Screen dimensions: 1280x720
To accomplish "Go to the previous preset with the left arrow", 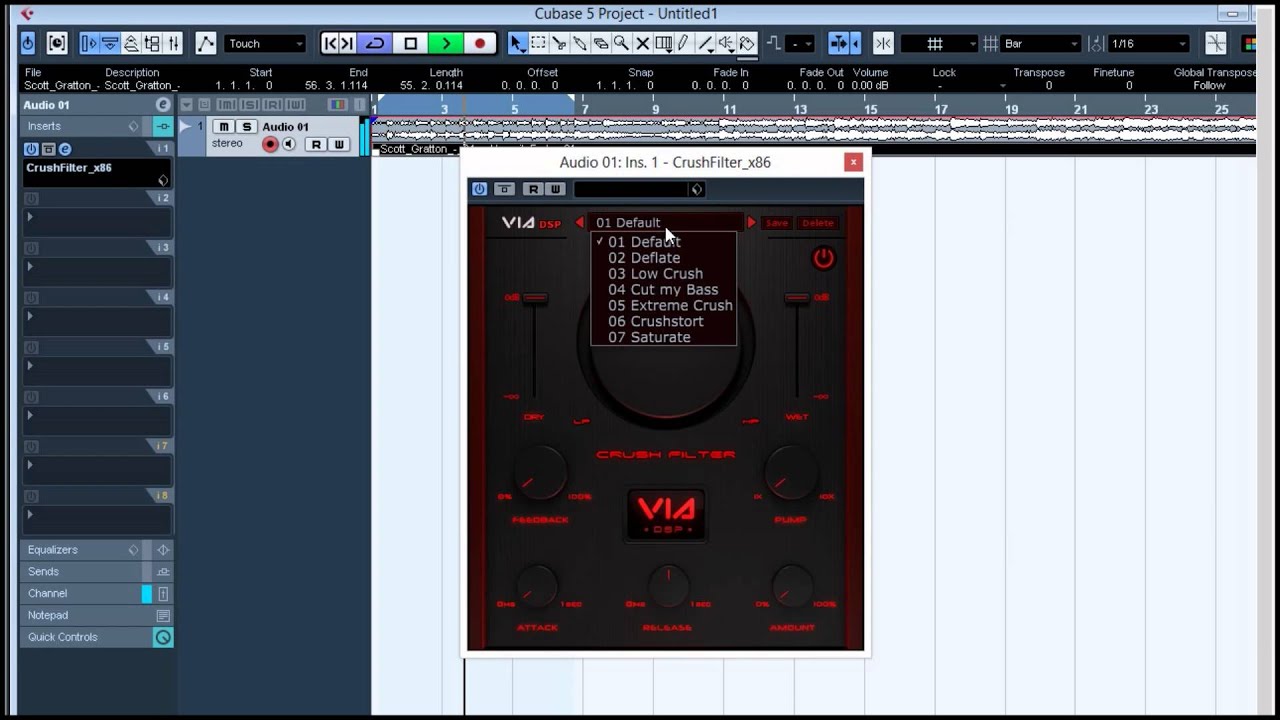I will (x=580, y=223).
